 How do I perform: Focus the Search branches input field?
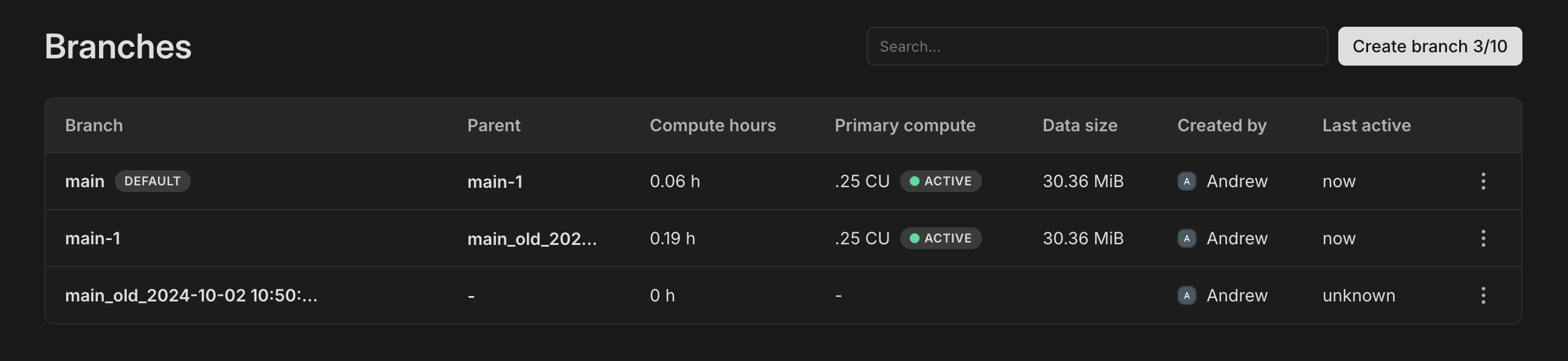(x=1096, y=46)
